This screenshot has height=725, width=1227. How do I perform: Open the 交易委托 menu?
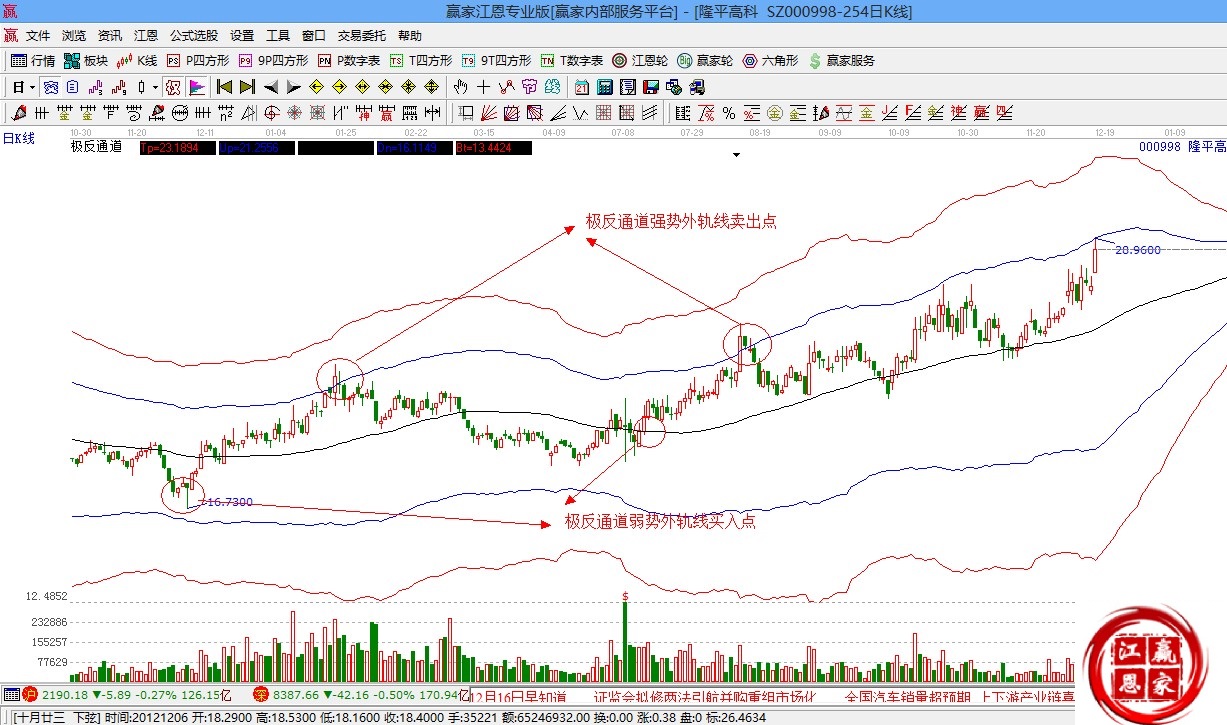pyautogui.click(x=362, y=35)
